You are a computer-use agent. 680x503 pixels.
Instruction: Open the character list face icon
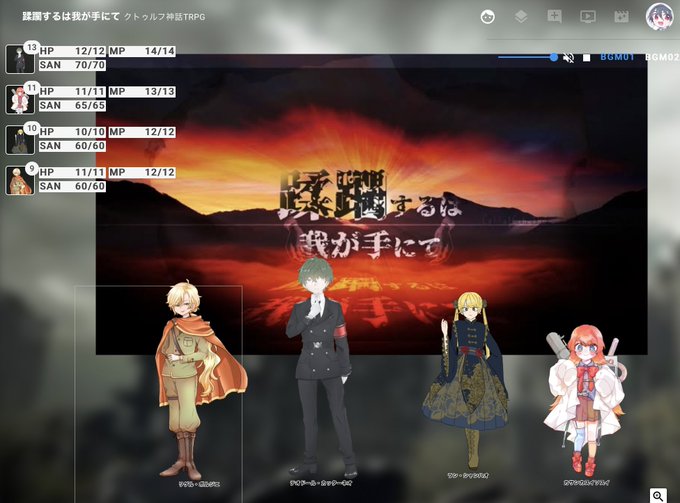pos(488,17)
